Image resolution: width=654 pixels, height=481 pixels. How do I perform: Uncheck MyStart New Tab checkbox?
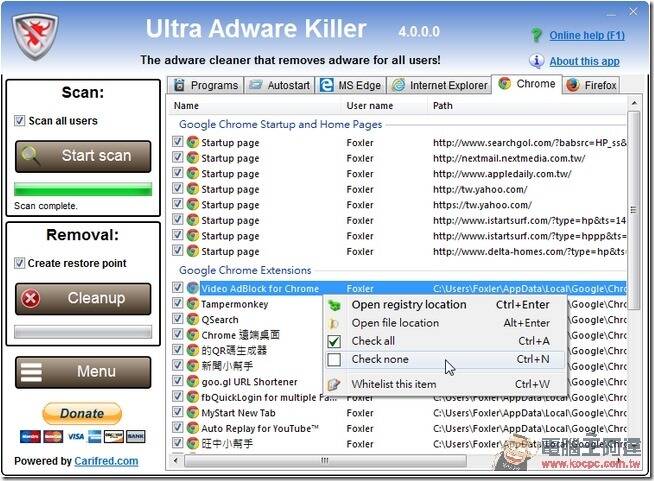tap(178, 412)
